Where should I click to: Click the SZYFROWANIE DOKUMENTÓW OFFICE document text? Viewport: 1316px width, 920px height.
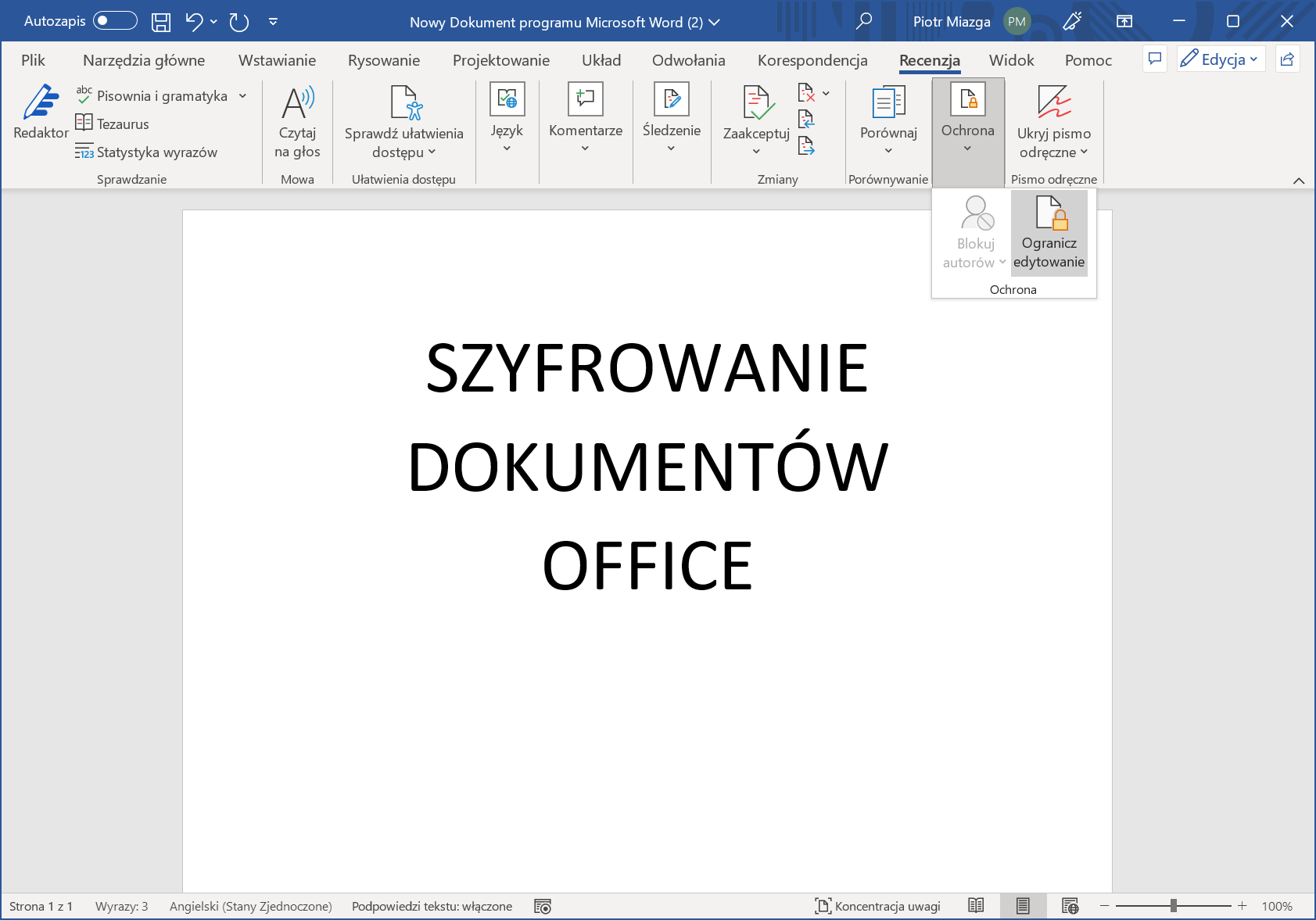point(647,467)
